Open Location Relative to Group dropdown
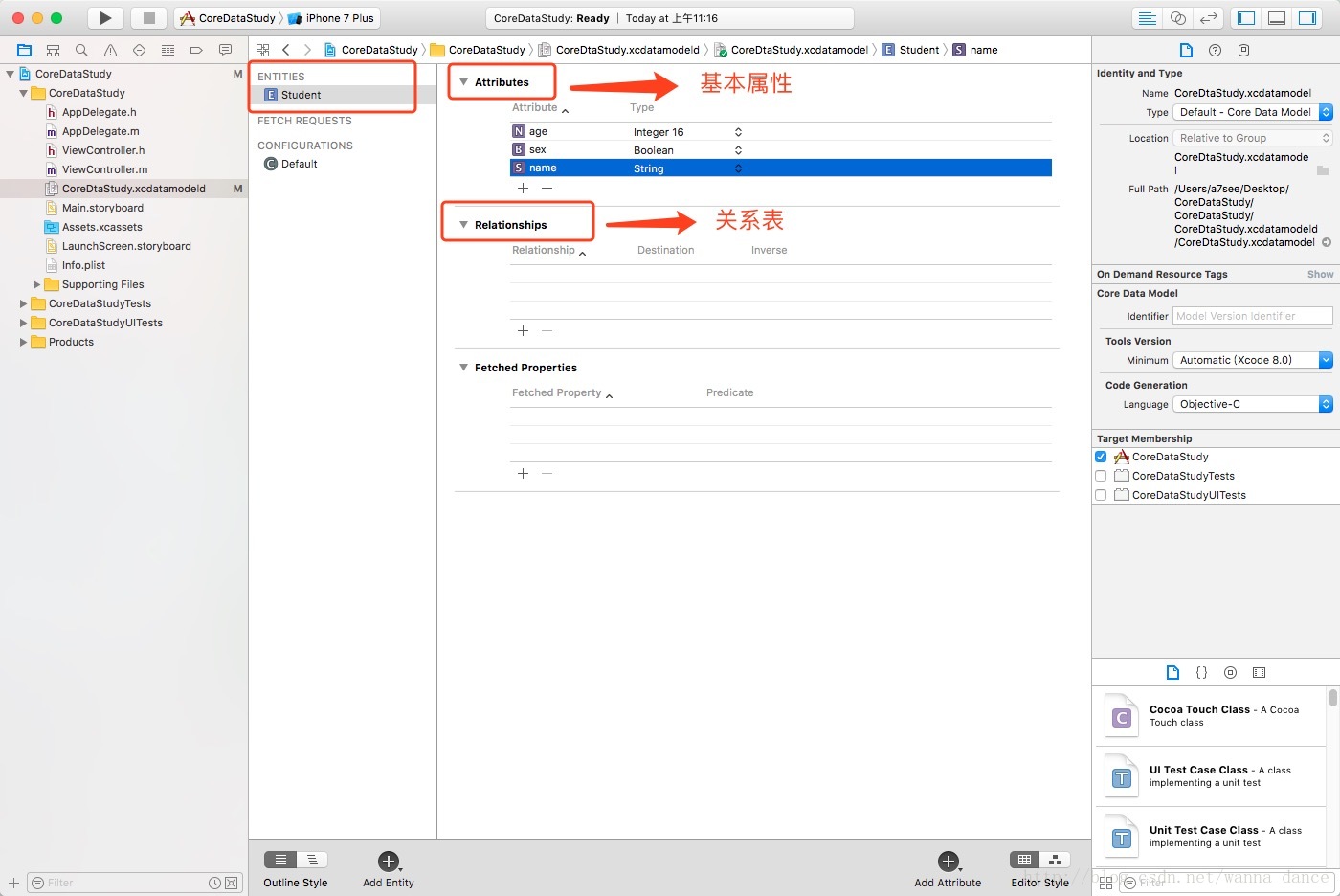This screenshot has width=1340, height=896. point(1253,138)
